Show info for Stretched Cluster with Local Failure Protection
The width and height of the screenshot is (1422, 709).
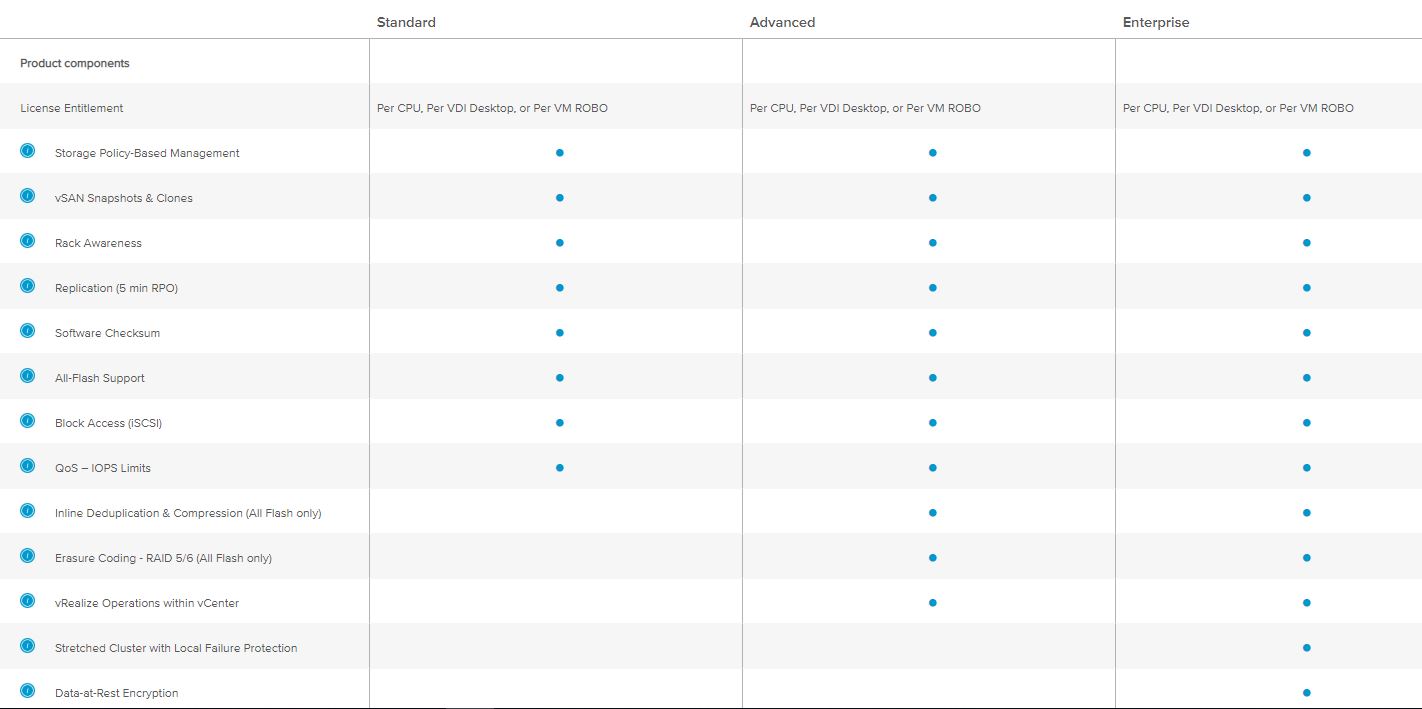click(27, 645)
